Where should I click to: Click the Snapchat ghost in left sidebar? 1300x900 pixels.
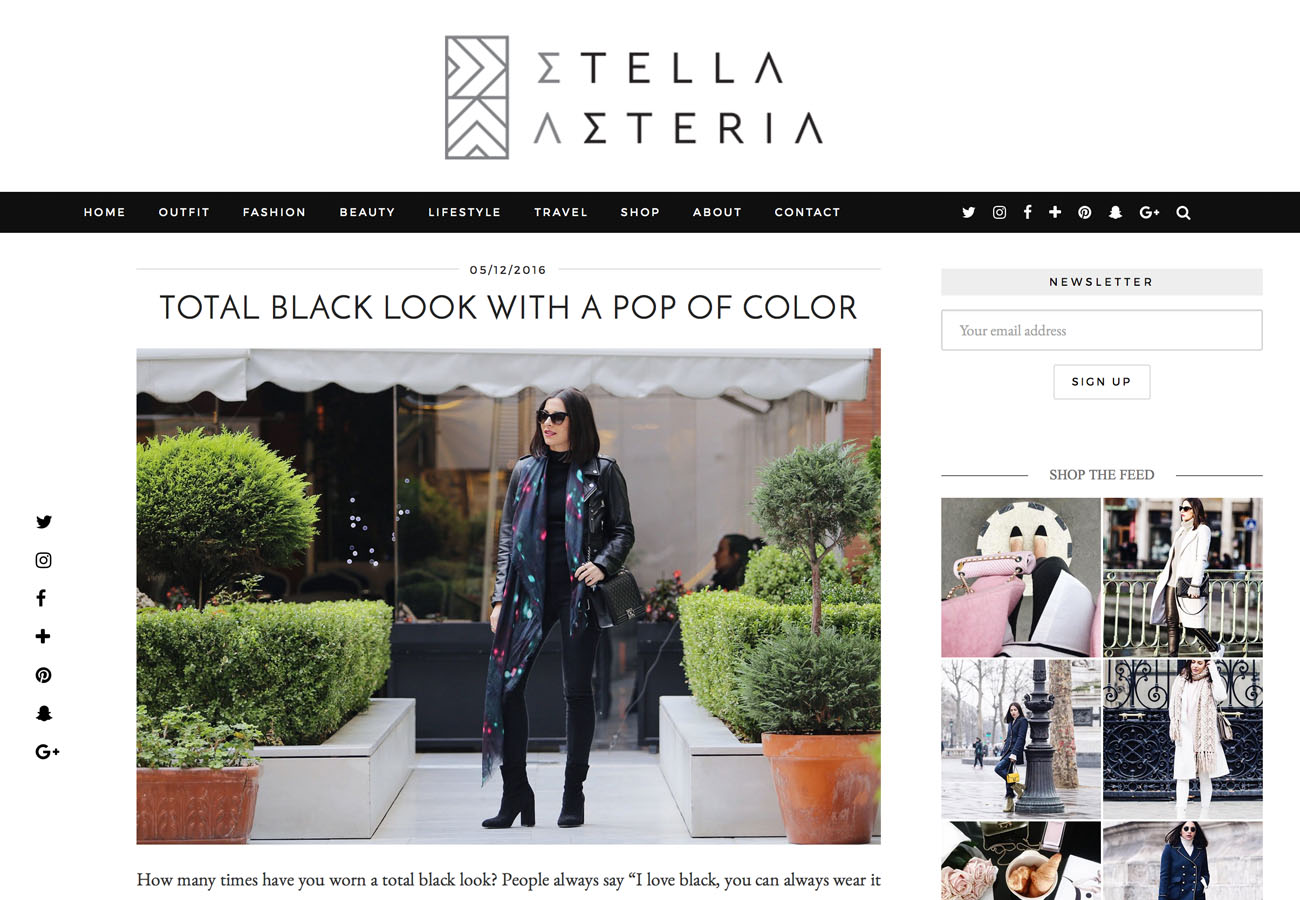[x=43, y=713]
